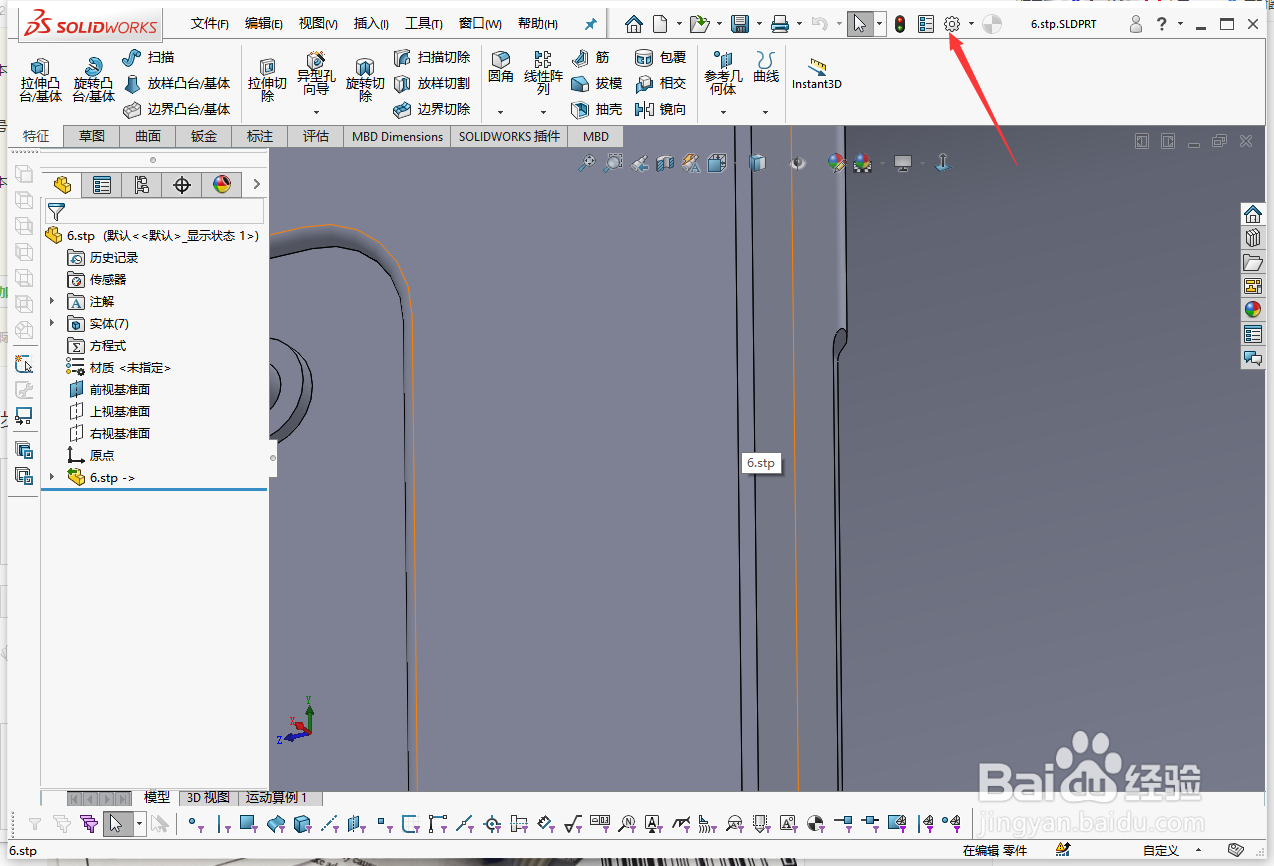
Task: Toggle Instant3D mode
Action: (817, 74)
